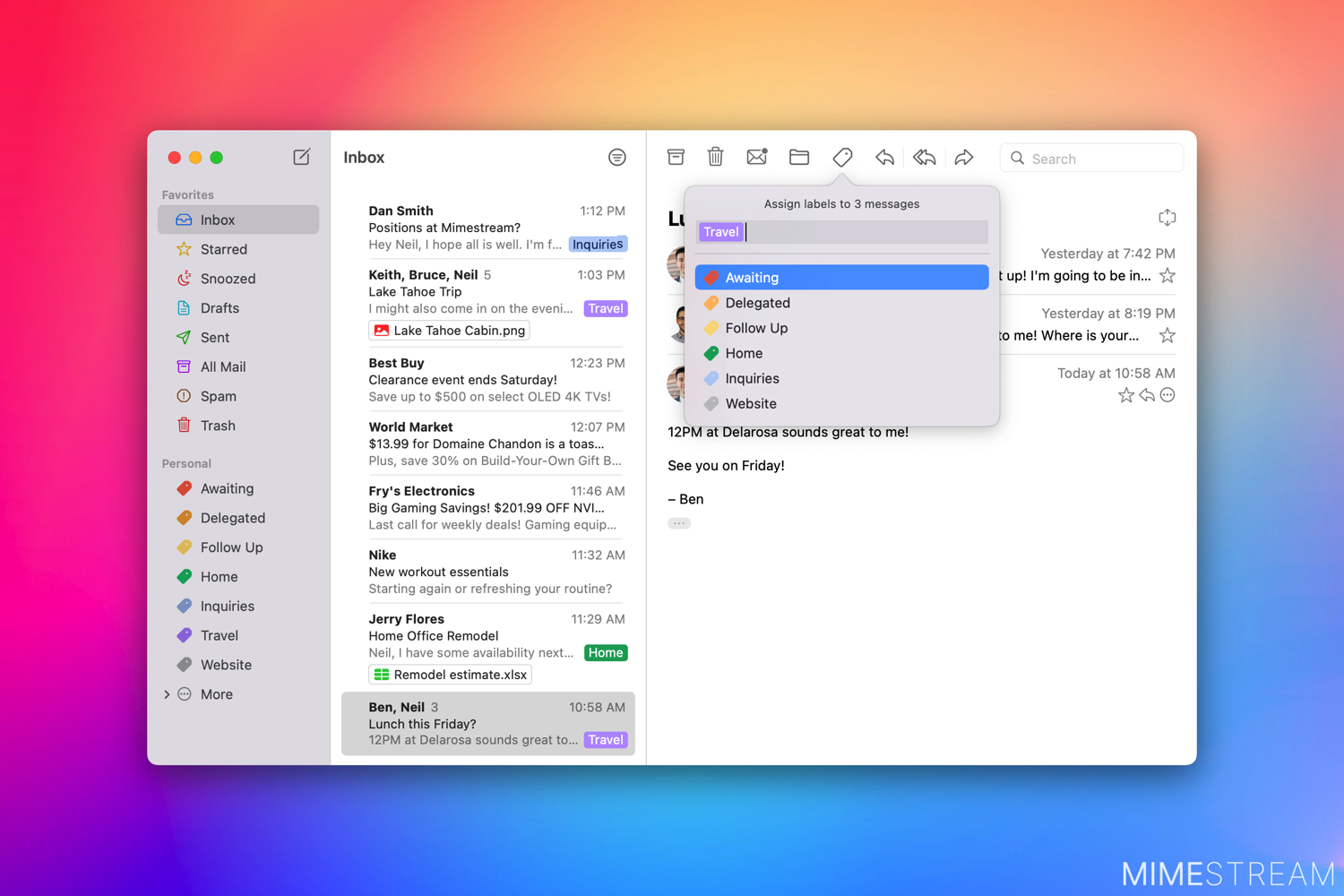This screenshot has width=1344, height=896.
Task: Open the inbox filter icon
Action: [x=617, y=158]
